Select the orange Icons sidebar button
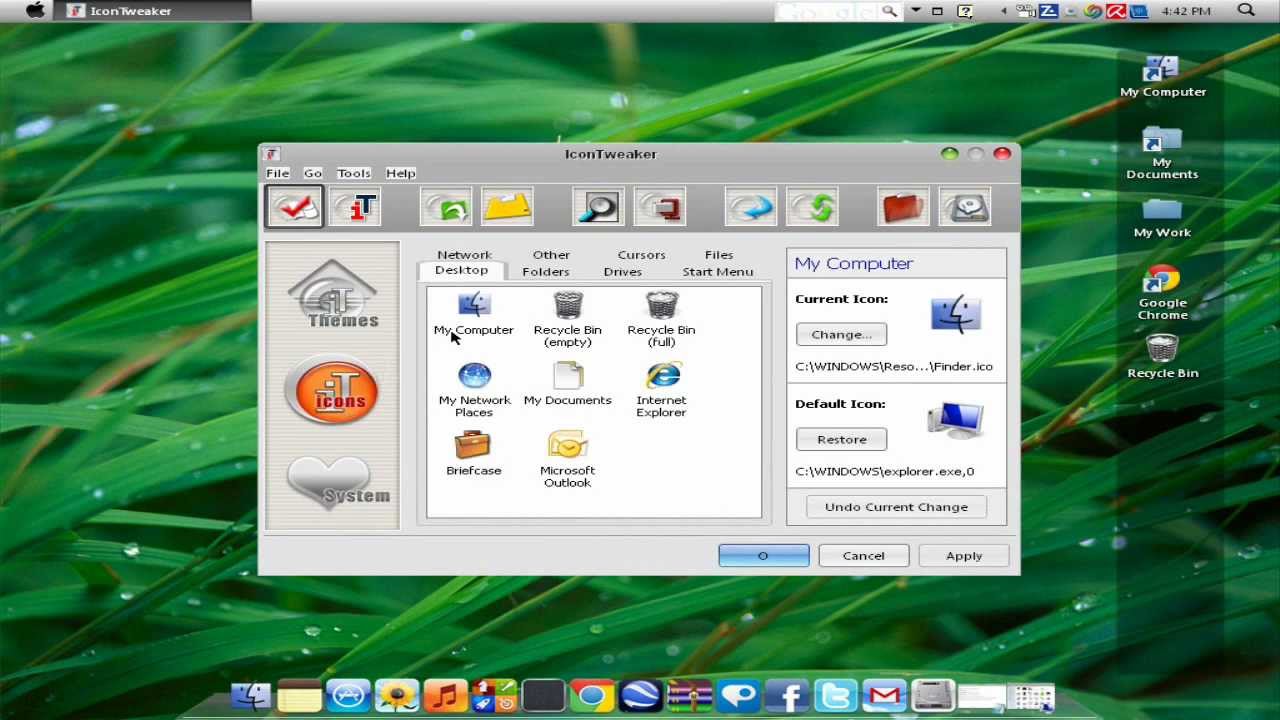 point(333,390)
